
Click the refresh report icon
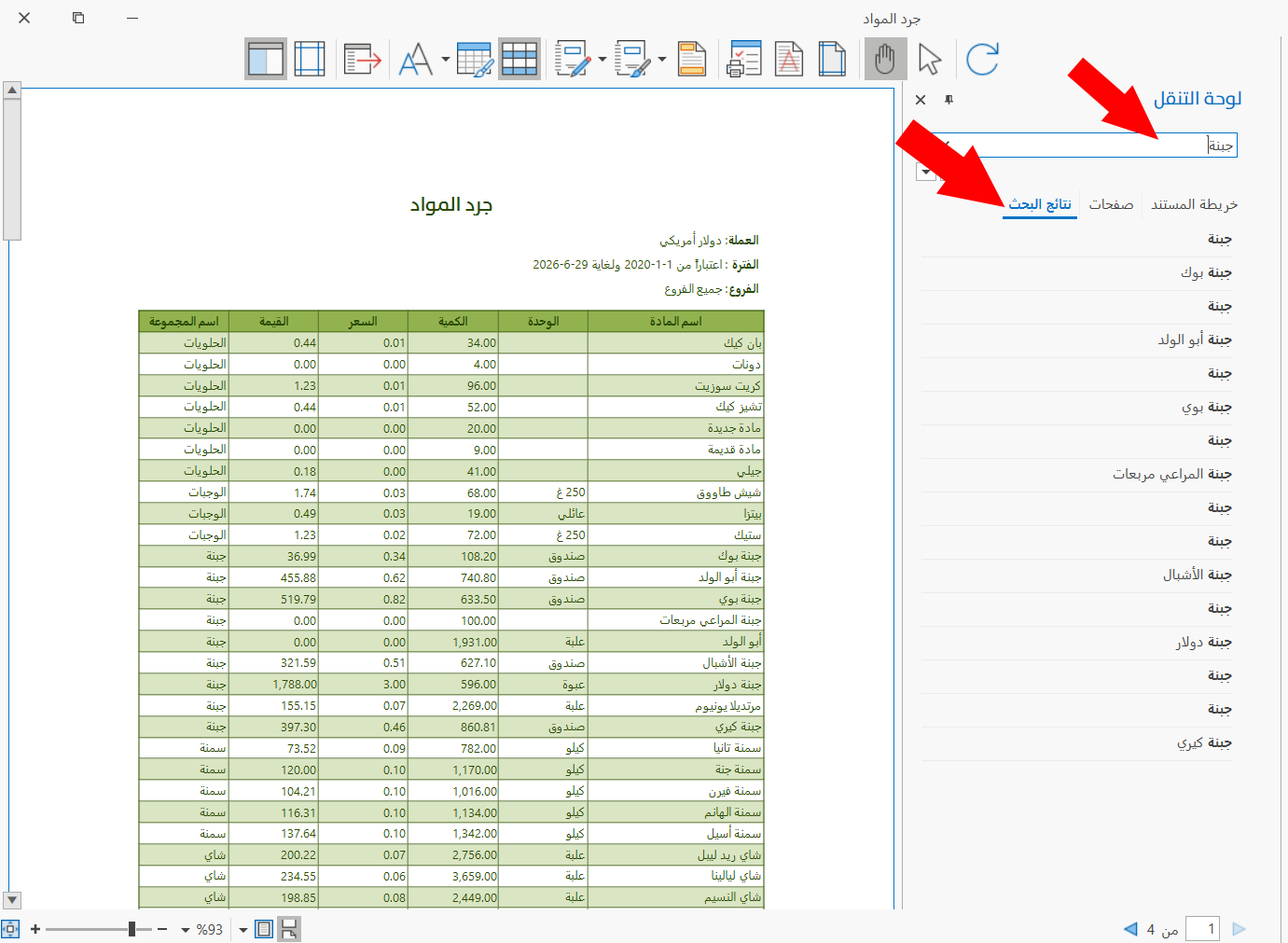tap(982, 59)
